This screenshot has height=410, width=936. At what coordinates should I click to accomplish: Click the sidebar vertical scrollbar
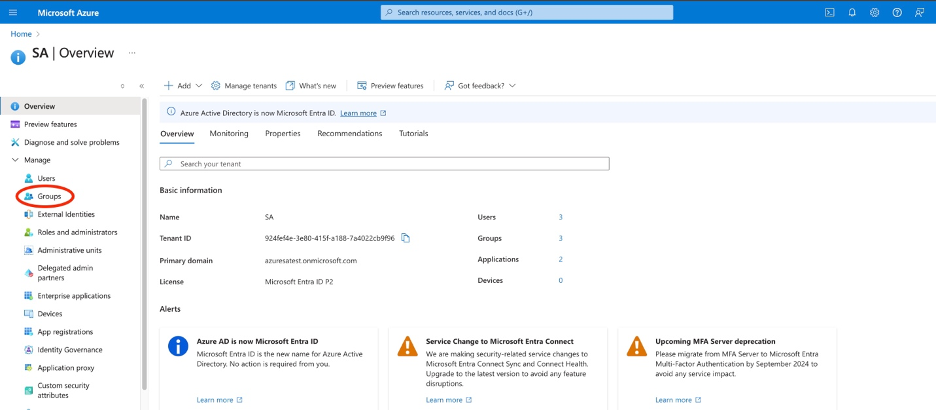144,245
